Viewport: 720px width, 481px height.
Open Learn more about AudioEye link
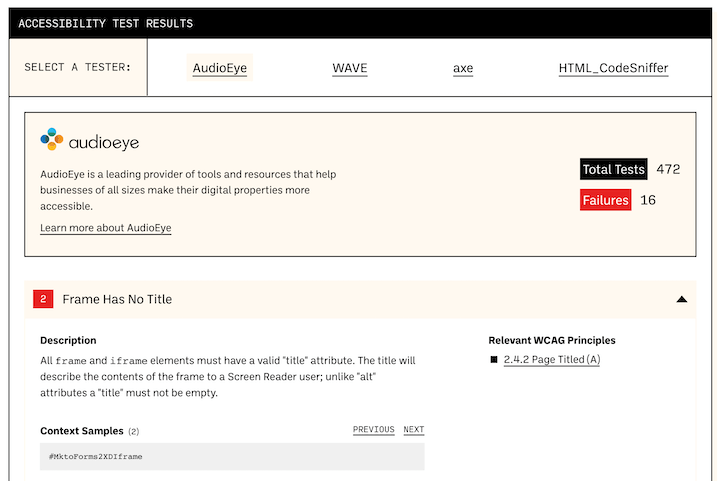tap(106, 228)
